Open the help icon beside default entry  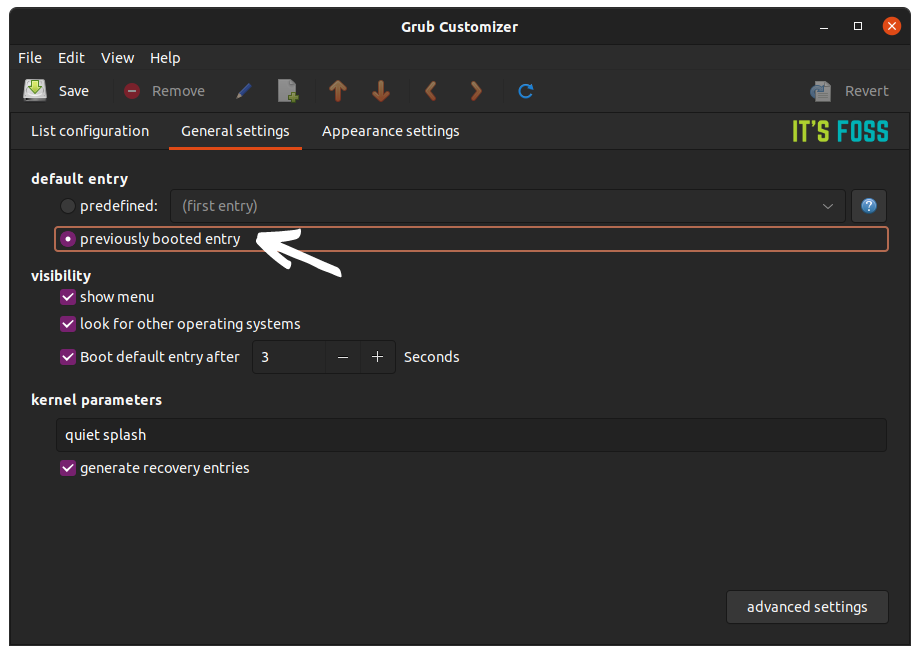click(x=869, y=206)
